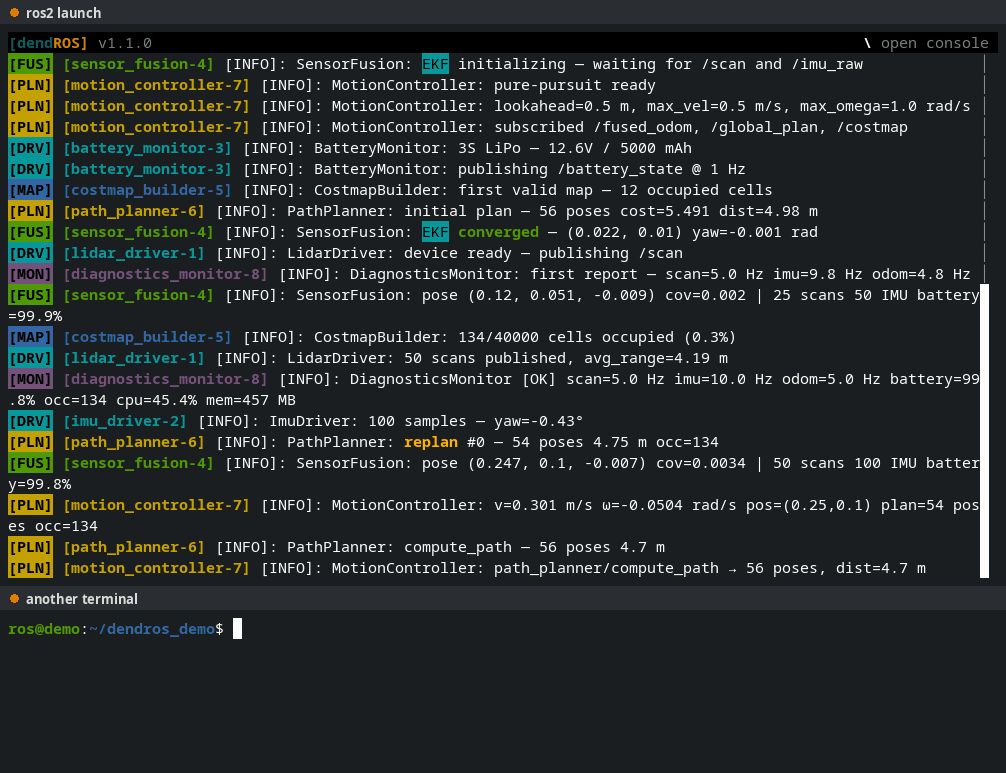Select the 'another terminal' pane title
The width and height of the screenshot is (1006, 773).
point(81,599)
